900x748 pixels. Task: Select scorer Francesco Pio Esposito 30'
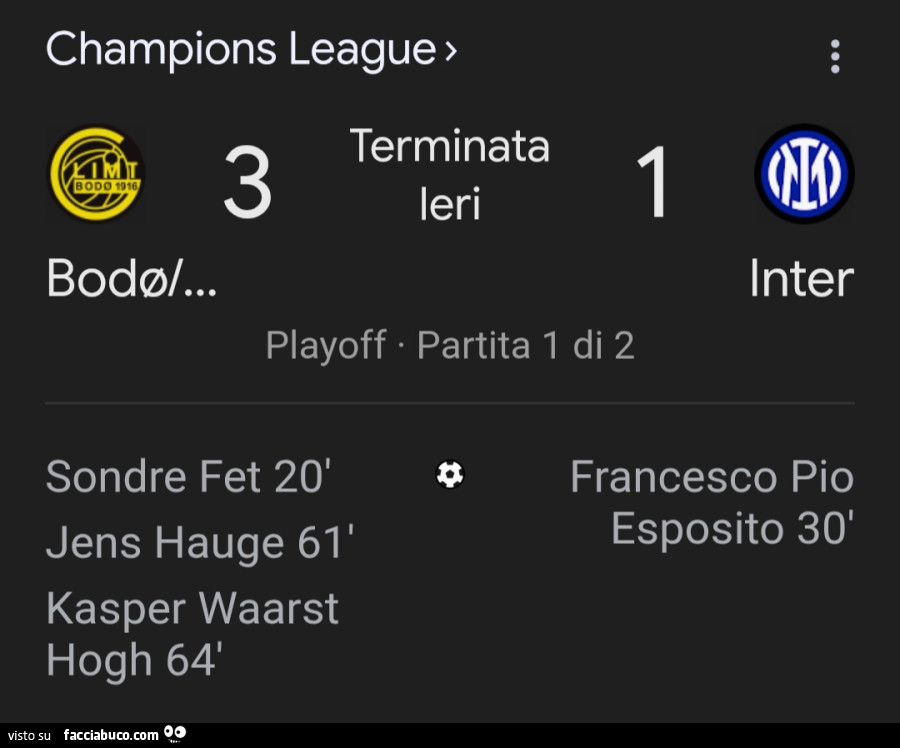[x=712, y=502]
